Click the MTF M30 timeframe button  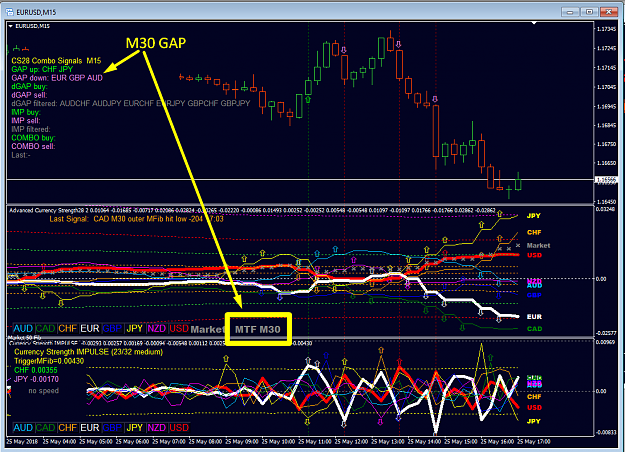tap(258, 329)
